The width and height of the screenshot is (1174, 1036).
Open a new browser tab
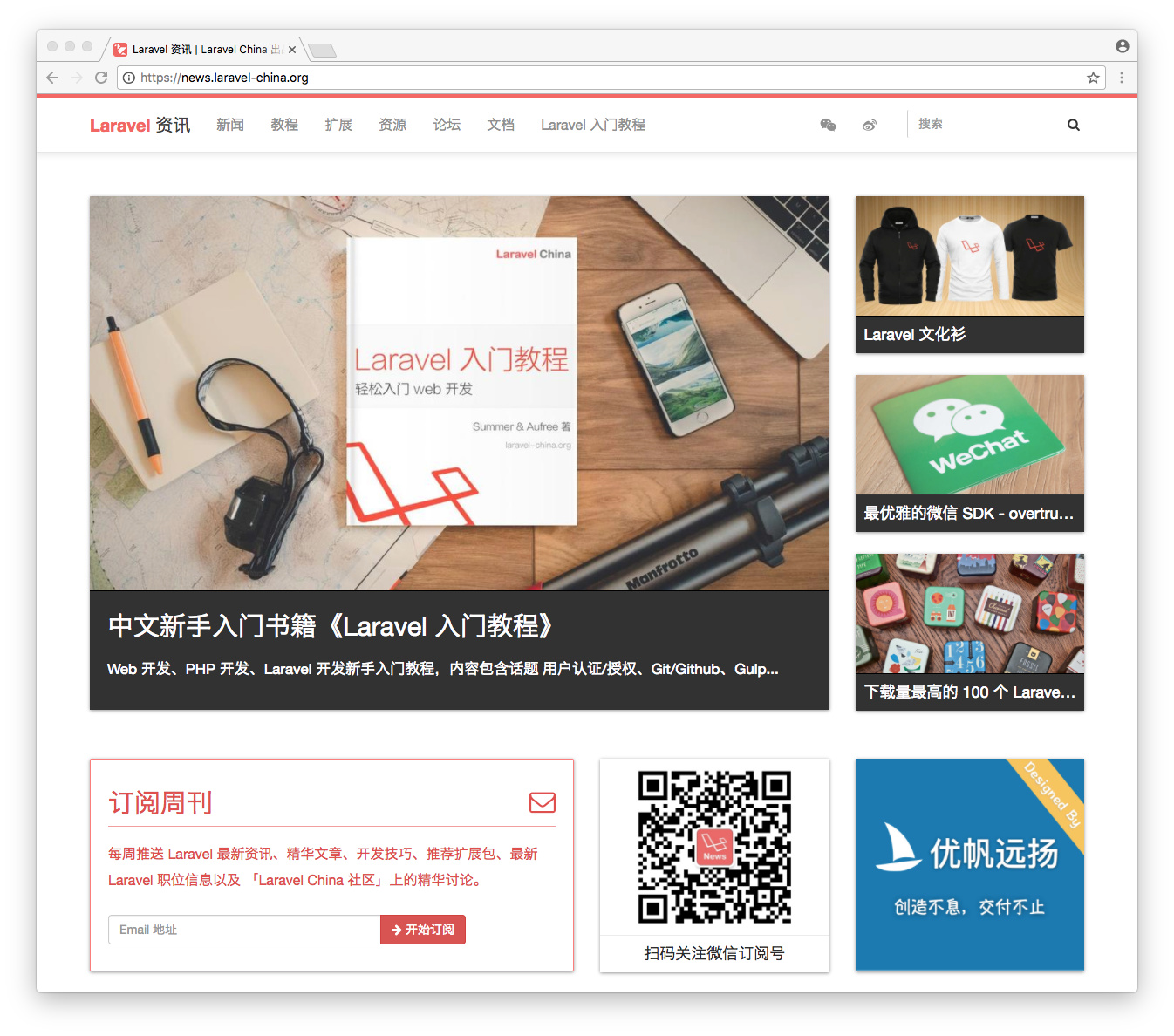click(322, 51)
